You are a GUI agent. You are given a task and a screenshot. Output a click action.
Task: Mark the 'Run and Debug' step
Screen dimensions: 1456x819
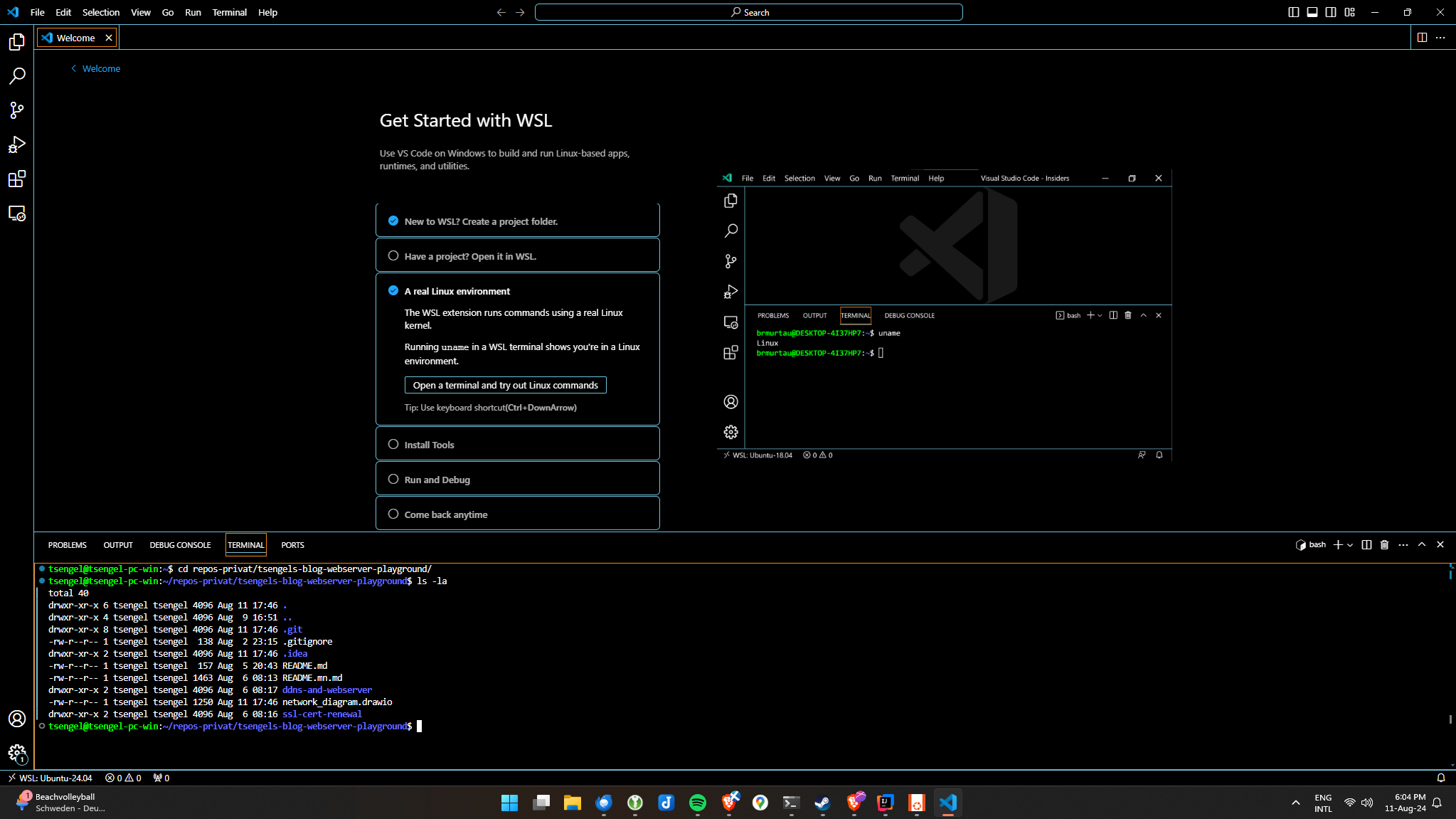[x=393, y=480]
